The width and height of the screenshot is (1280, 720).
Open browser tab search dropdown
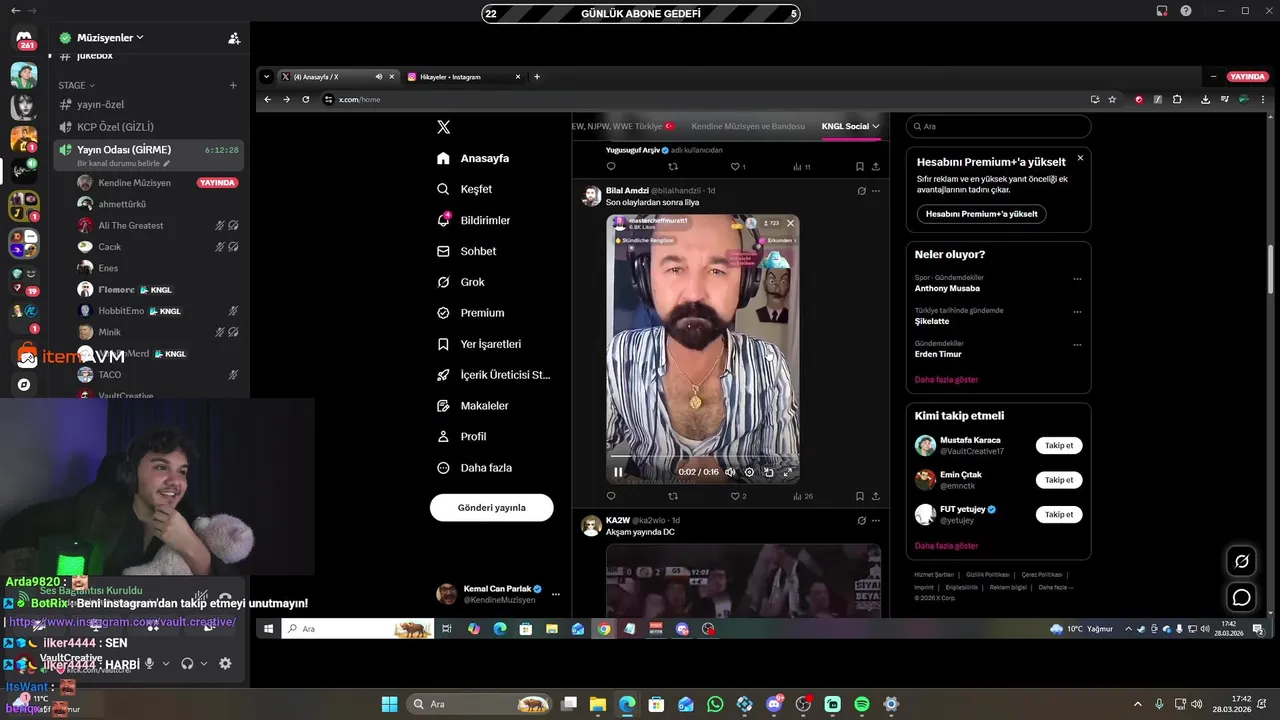click(266, 77)
